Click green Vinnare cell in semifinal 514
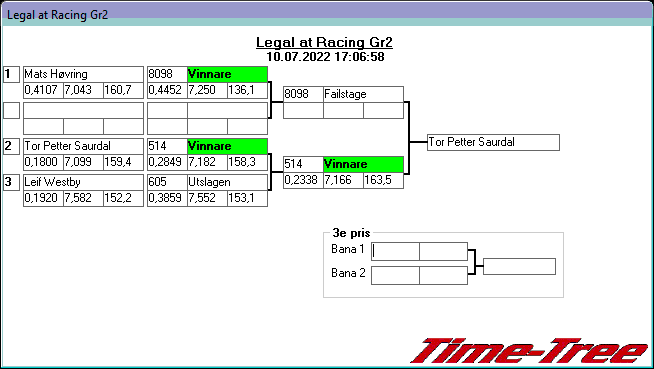The width and height of the screenshot is (654, 369). pos(363,164)
